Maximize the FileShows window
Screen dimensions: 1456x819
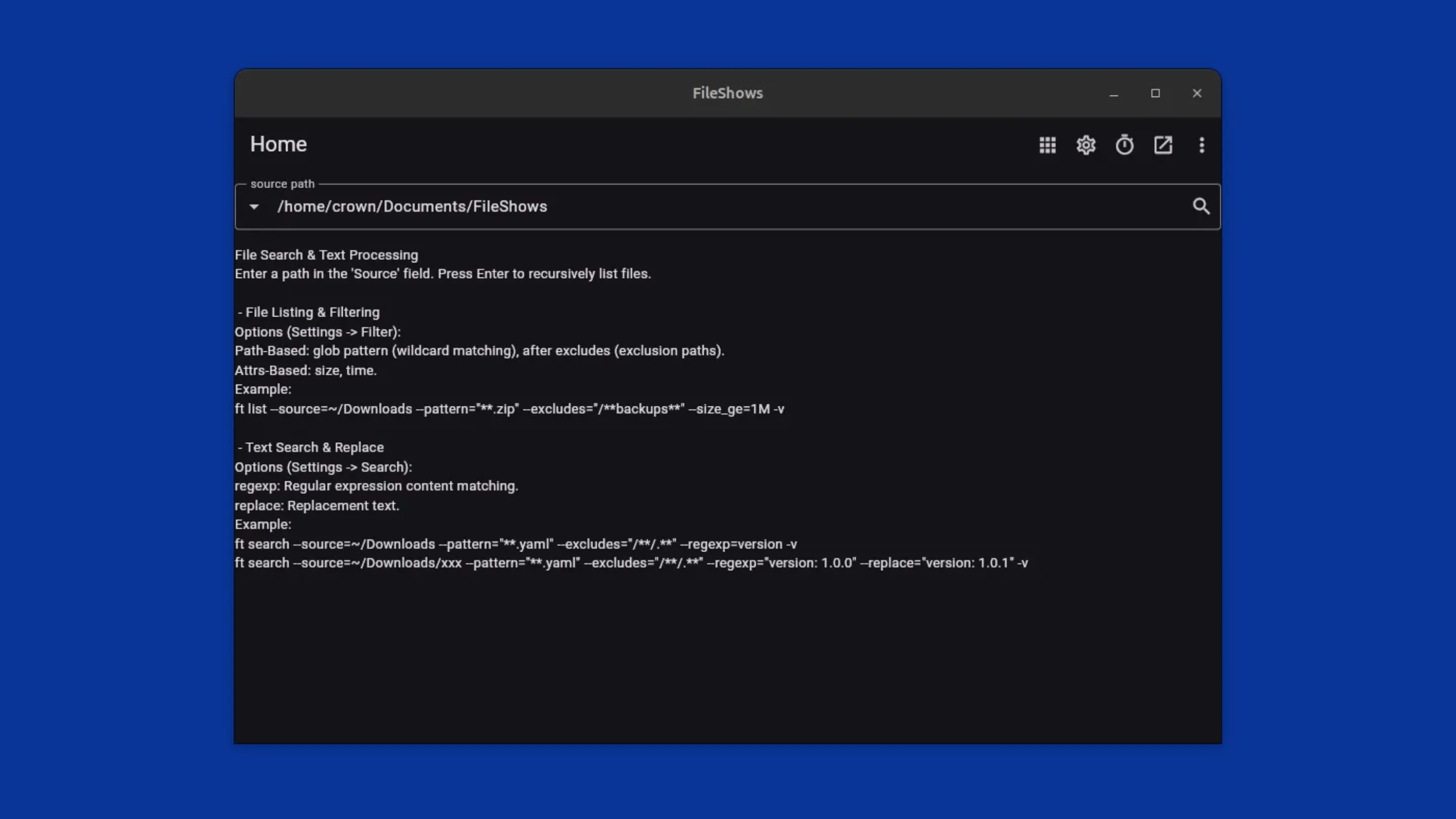(1155, 93)
